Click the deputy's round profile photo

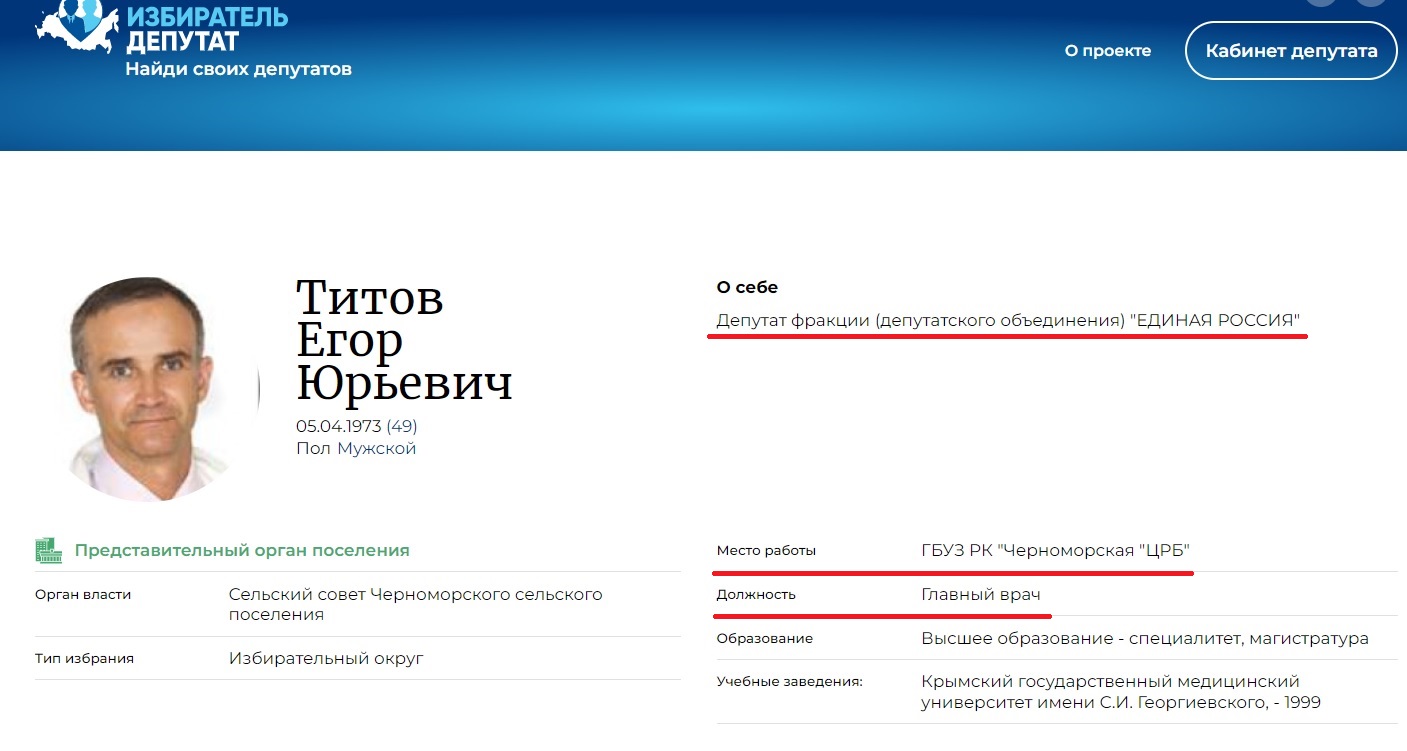point(148,388)
